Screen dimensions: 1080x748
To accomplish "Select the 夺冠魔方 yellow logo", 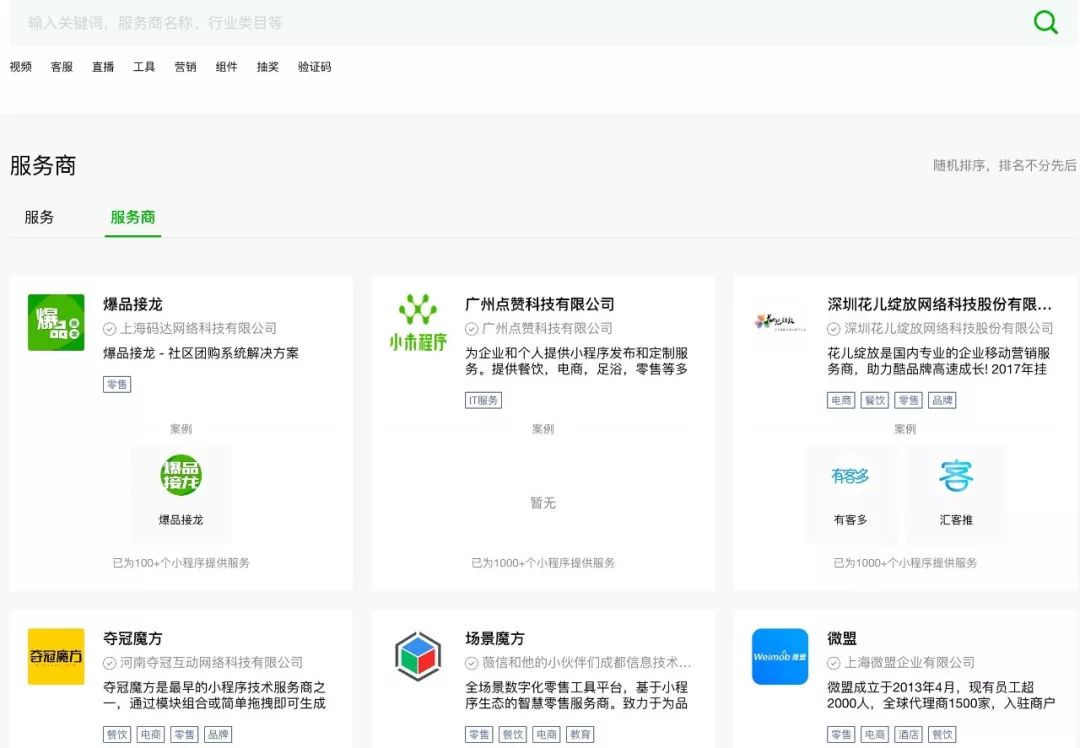I will click(56, 656).
